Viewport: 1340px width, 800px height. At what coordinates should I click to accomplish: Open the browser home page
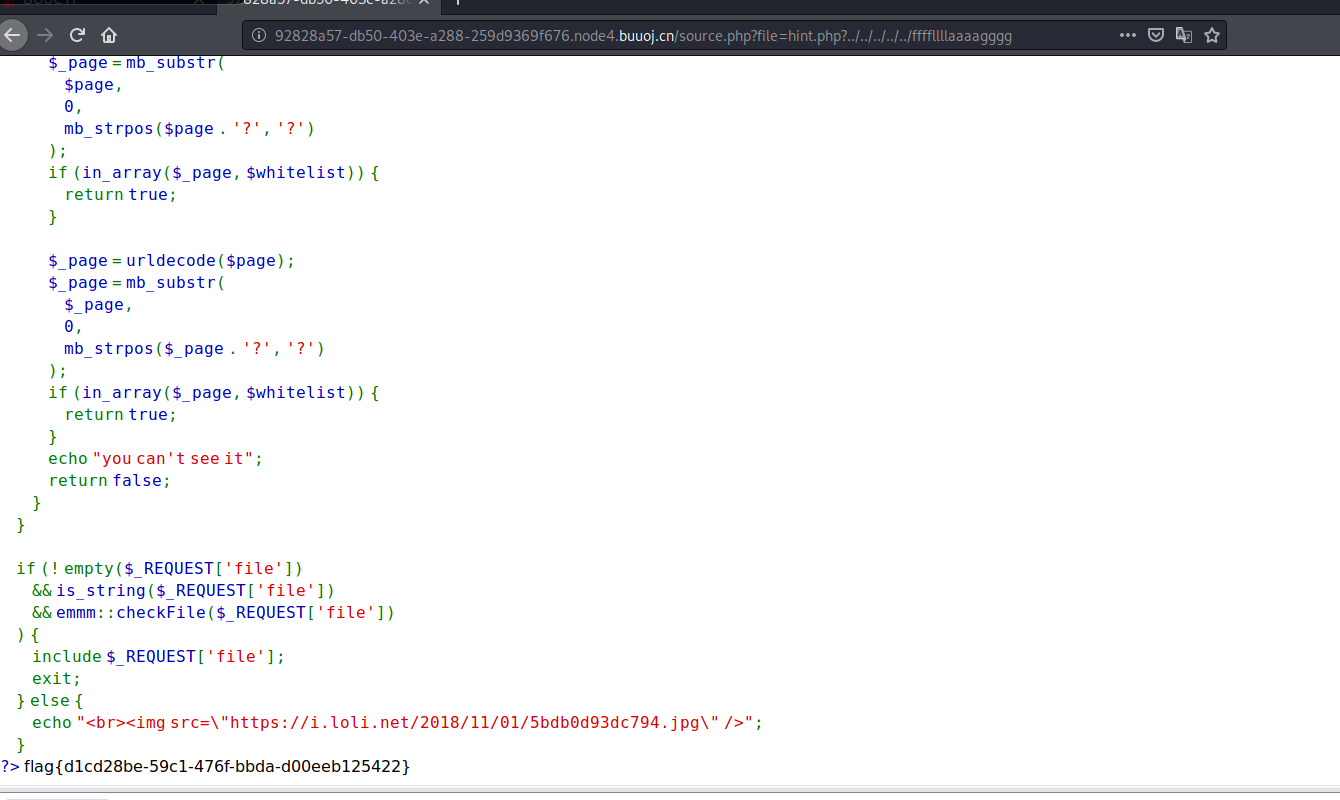click(x=109, y=35)
